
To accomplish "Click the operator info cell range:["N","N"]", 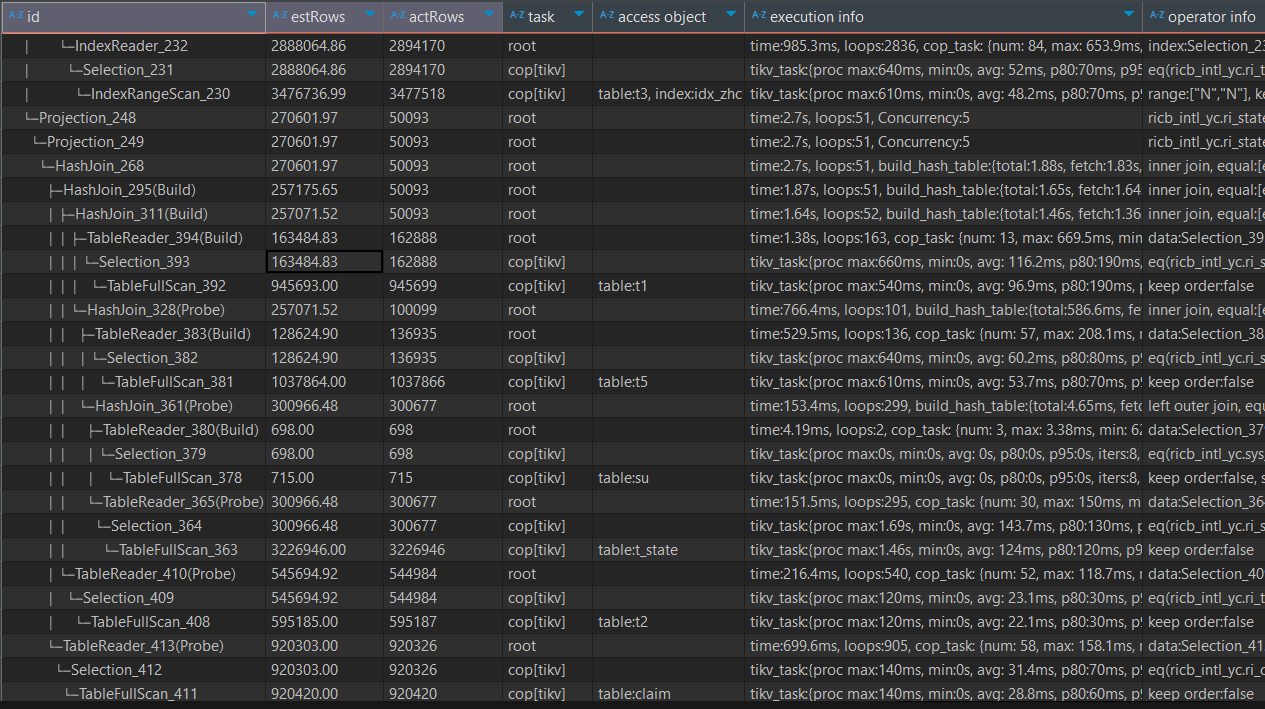I will [x=1204, y=94].
